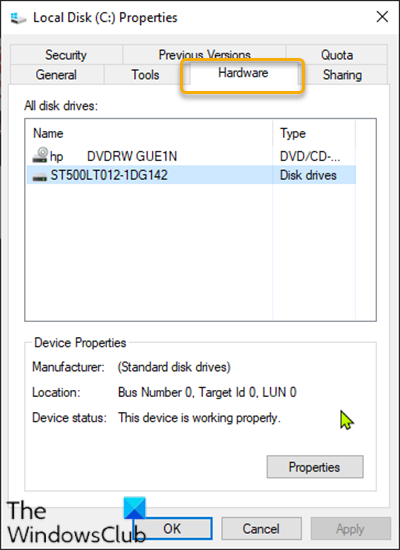400x550 pixels.
Task: Sort drives by the Name column header
Action: [149, 133]
